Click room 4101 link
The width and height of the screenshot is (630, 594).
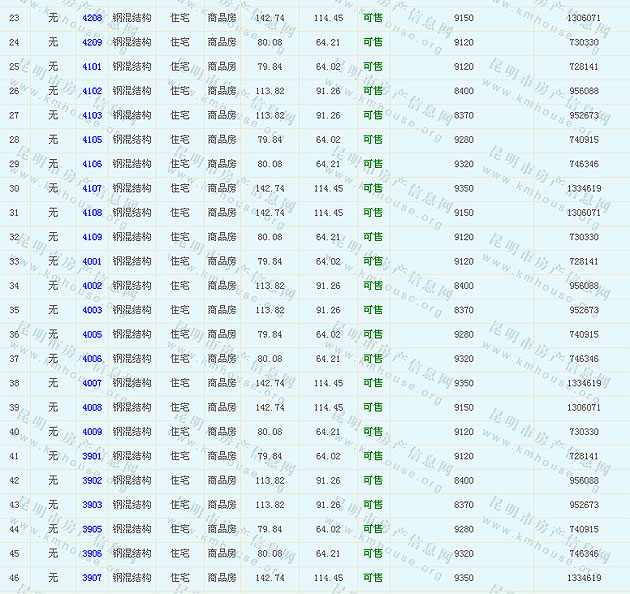[92, 67]
